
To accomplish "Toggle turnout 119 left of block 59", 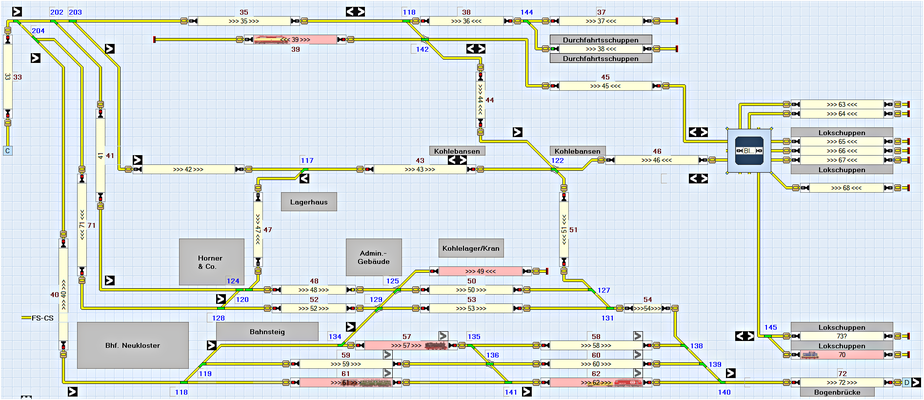I will pos(202,365).
